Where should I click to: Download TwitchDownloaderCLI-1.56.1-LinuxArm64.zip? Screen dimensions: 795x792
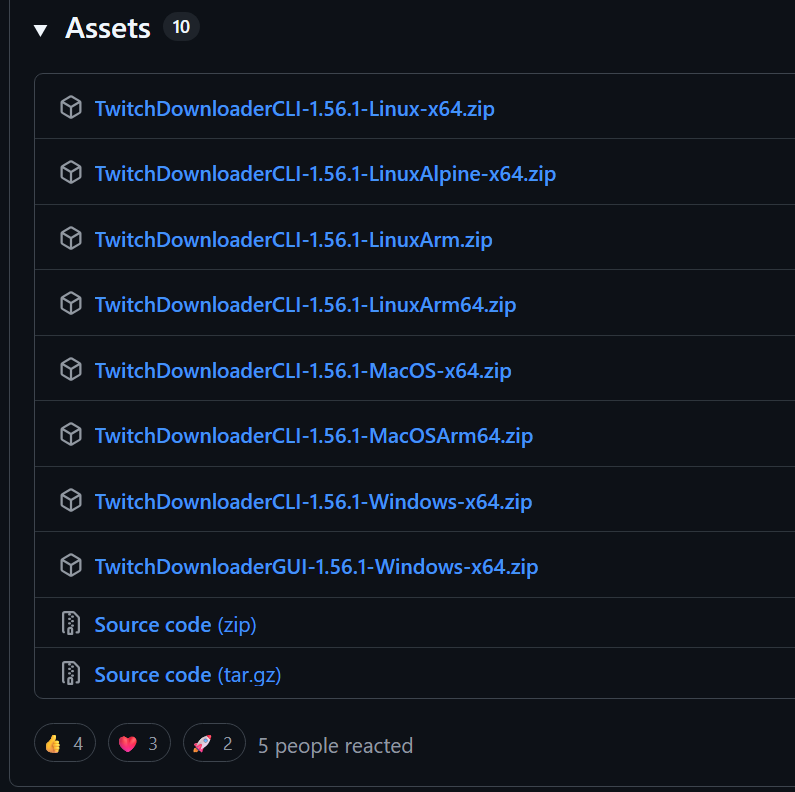coord(305,304)
